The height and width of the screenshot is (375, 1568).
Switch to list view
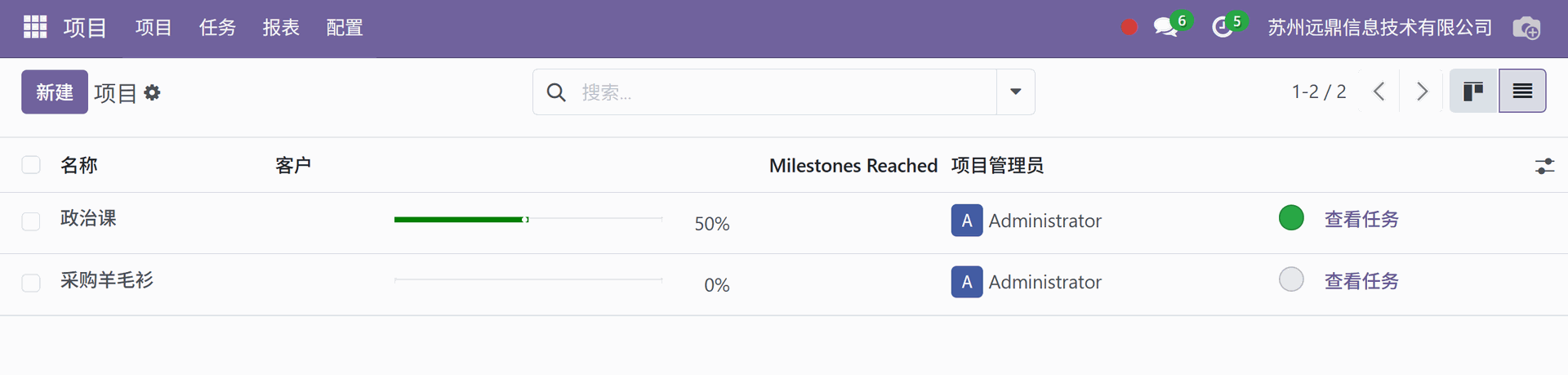tap(1522, 92)
